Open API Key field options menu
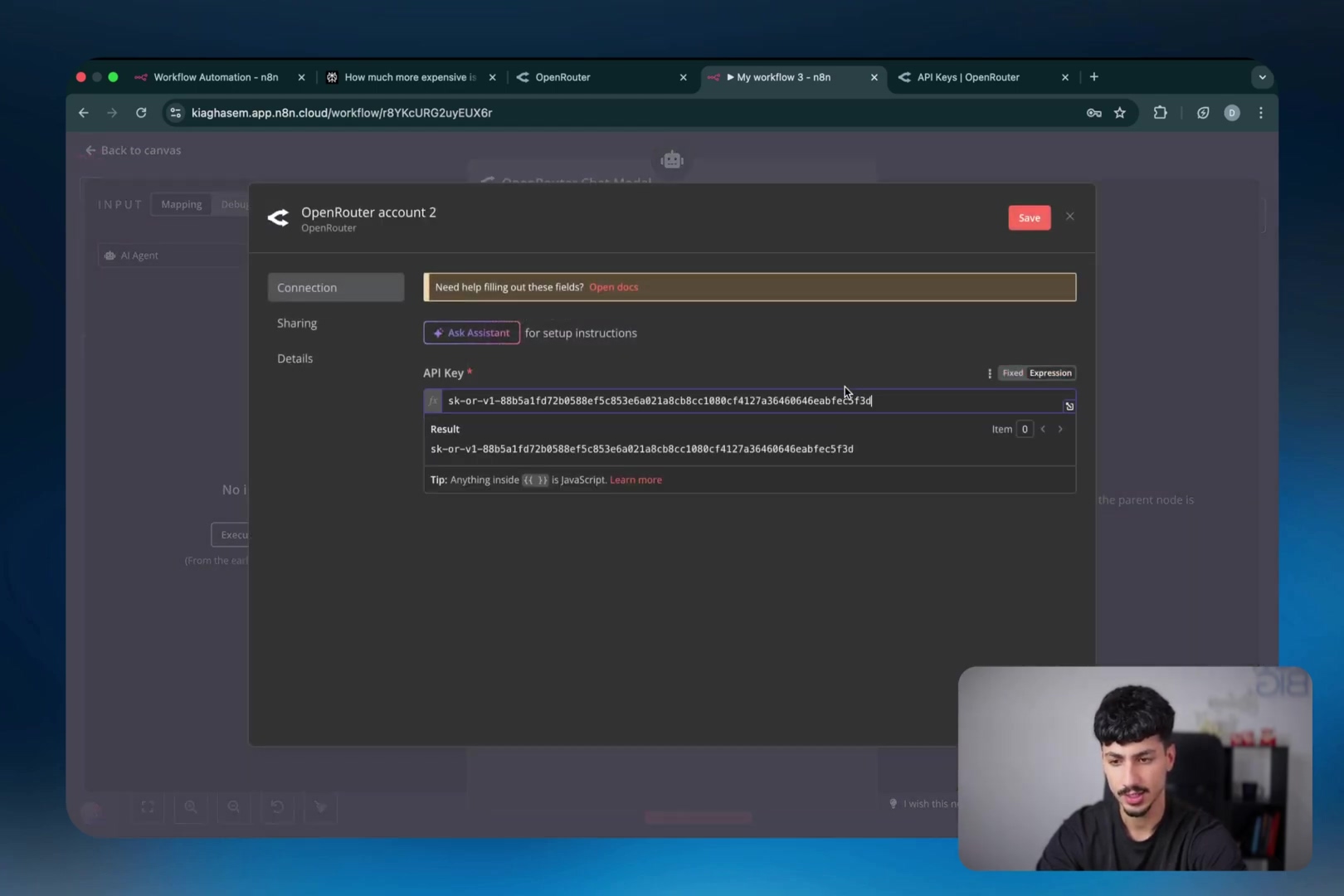Viewport: 1344px width, 896px height. [989, 373]
